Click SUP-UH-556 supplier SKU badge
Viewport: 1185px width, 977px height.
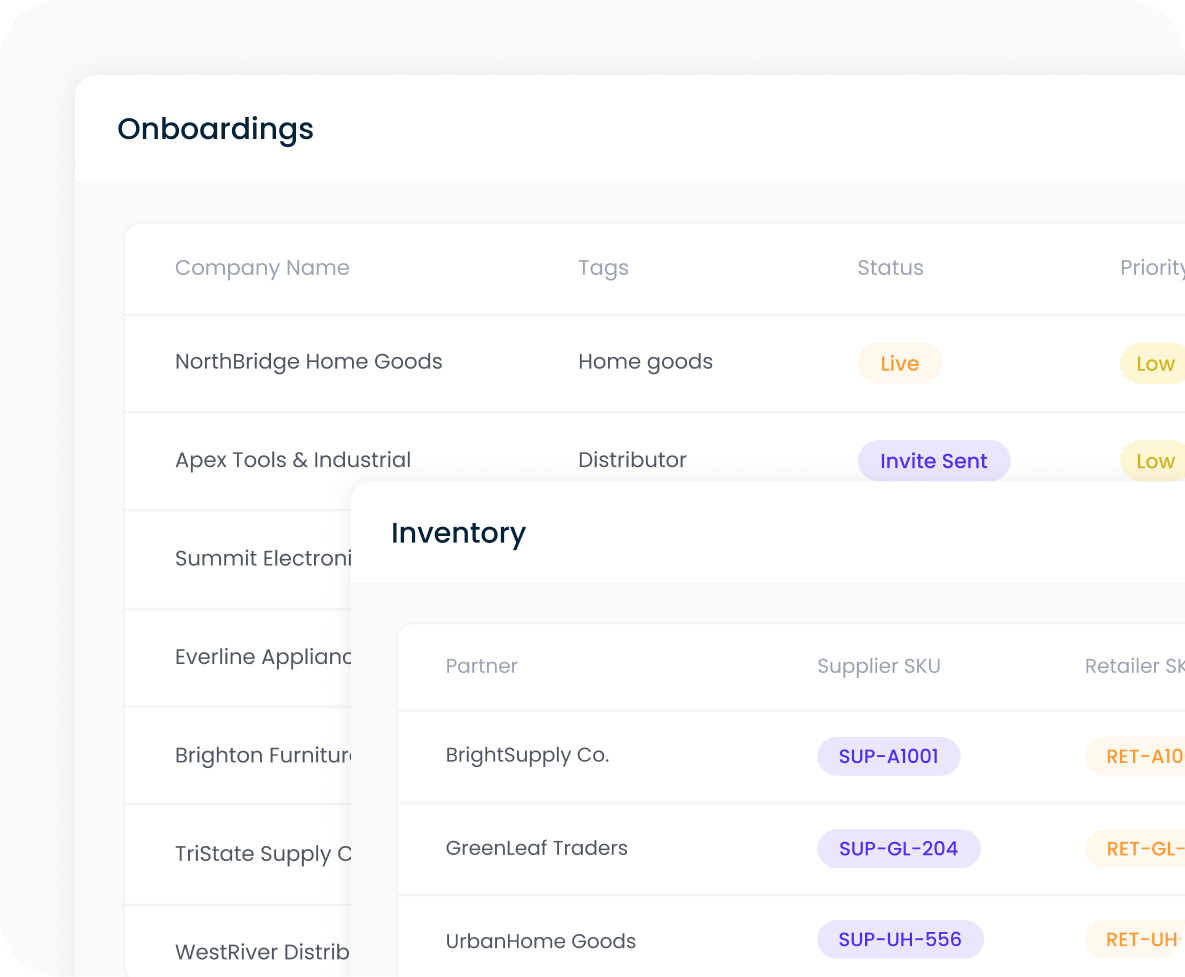click(x=899, y=940)
